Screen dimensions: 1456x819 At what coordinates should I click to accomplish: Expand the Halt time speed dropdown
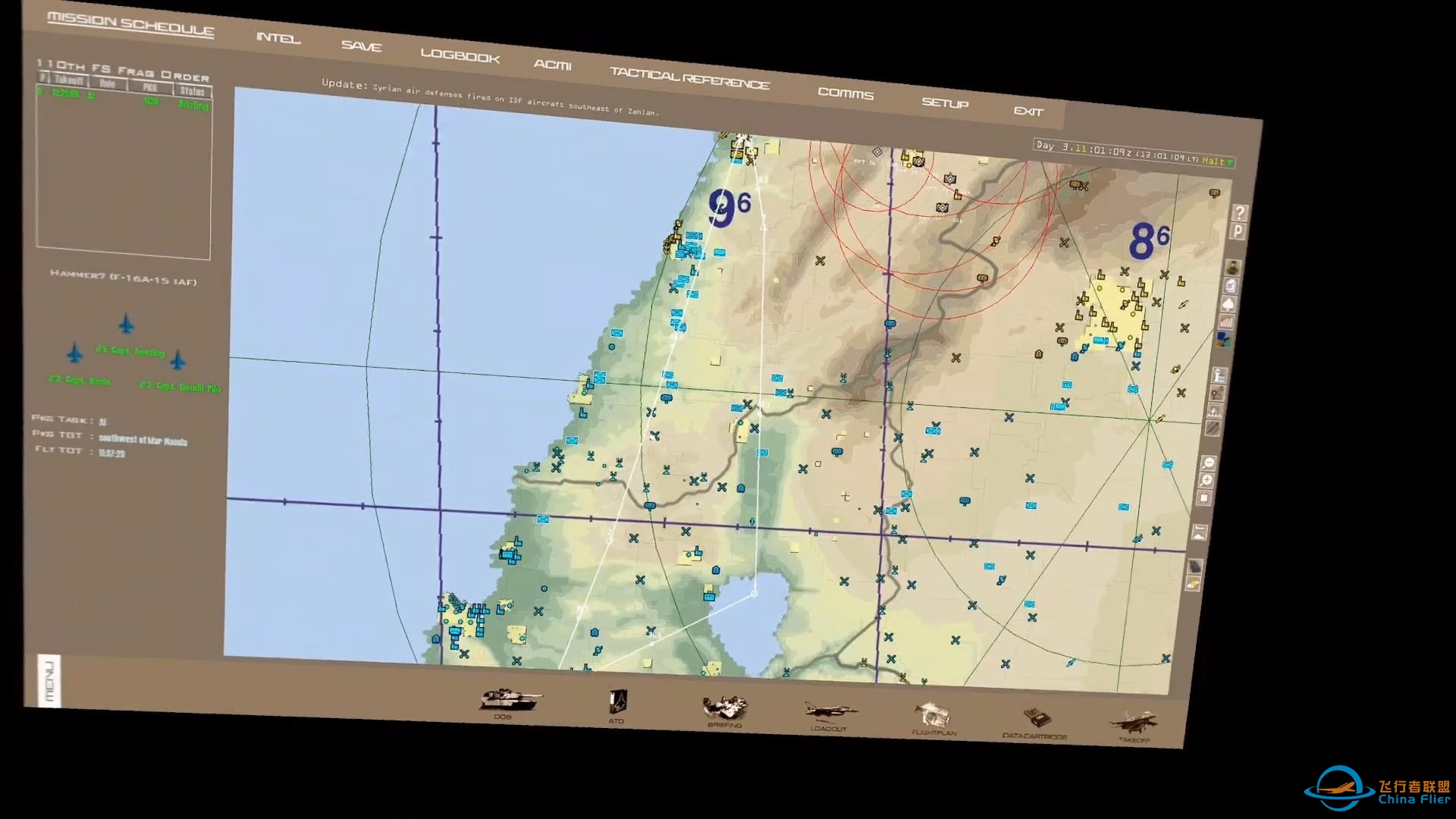[1230, 162]
